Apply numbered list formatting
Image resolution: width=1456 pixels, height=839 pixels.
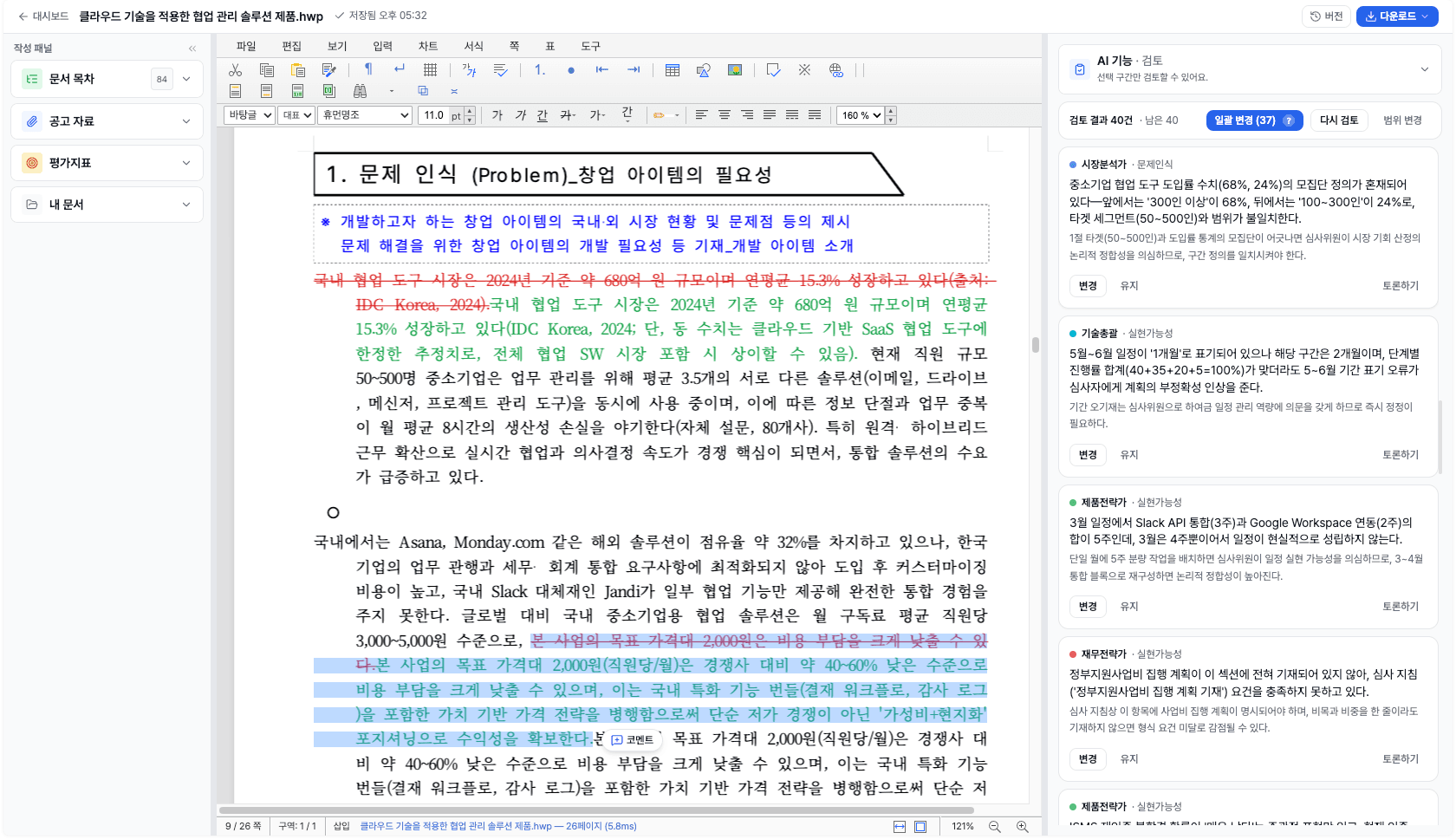(539, 70)
